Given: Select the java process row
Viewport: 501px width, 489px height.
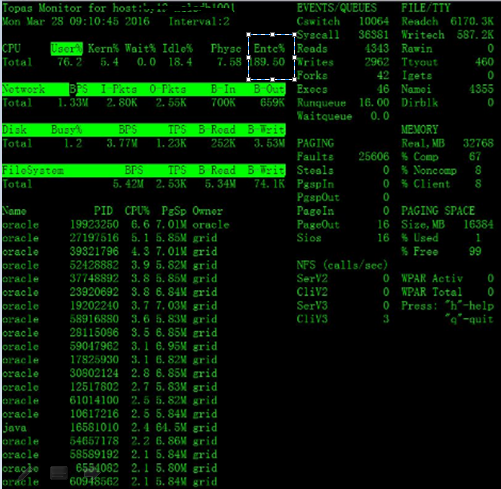Looking at the screenshot, I should click(110, 427).
